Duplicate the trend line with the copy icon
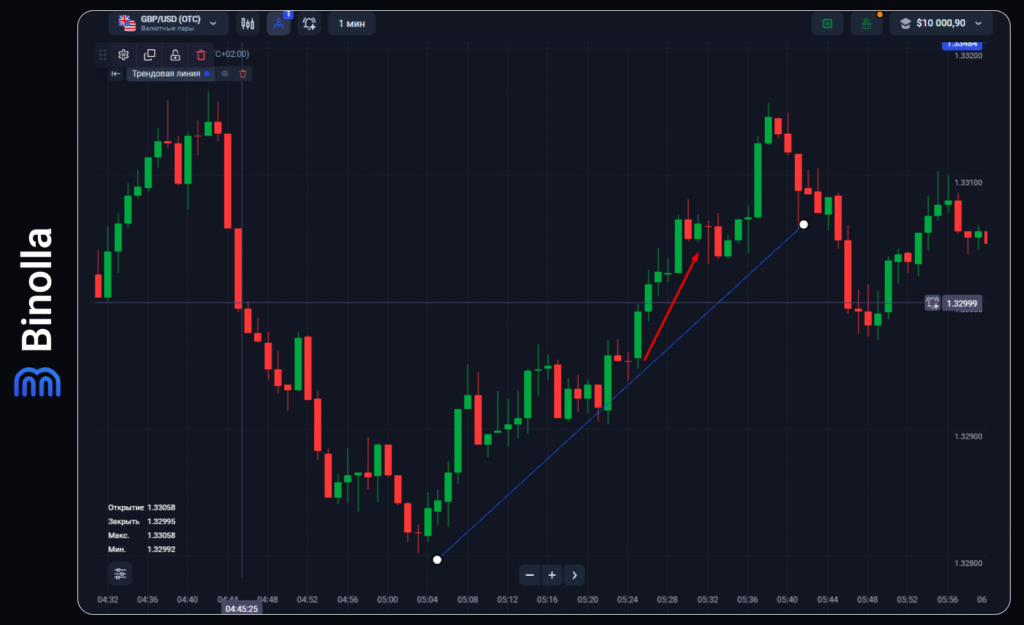The width and height of the screenshot is (1024, 625). point(150,55)
